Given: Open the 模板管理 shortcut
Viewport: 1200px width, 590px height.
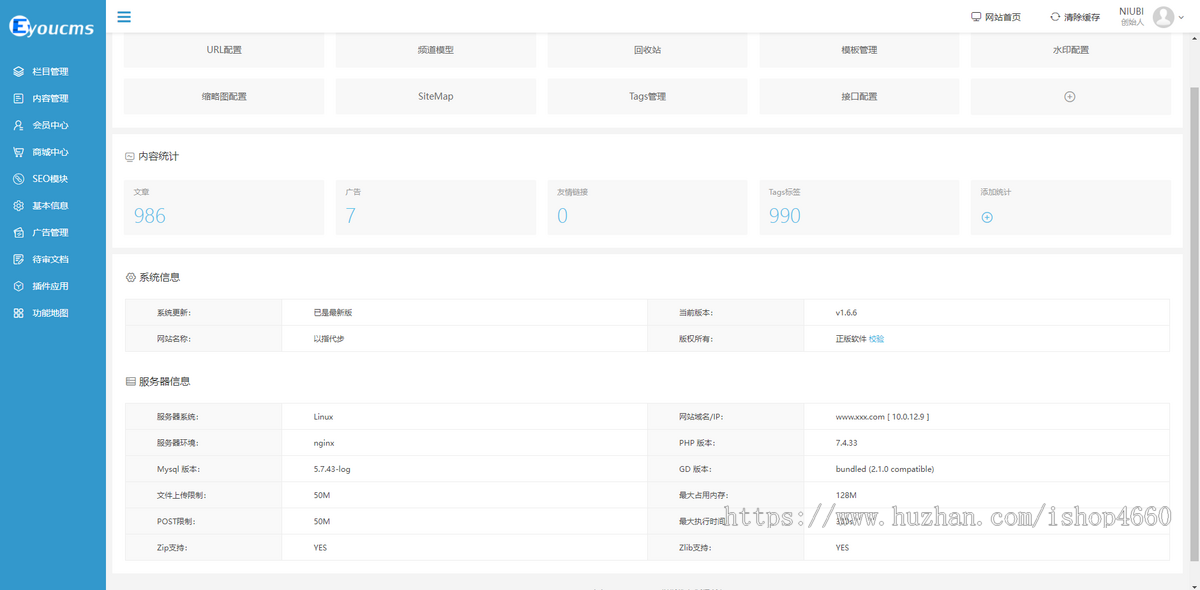Looking at the screenshot, I should [x=860, y=50].
